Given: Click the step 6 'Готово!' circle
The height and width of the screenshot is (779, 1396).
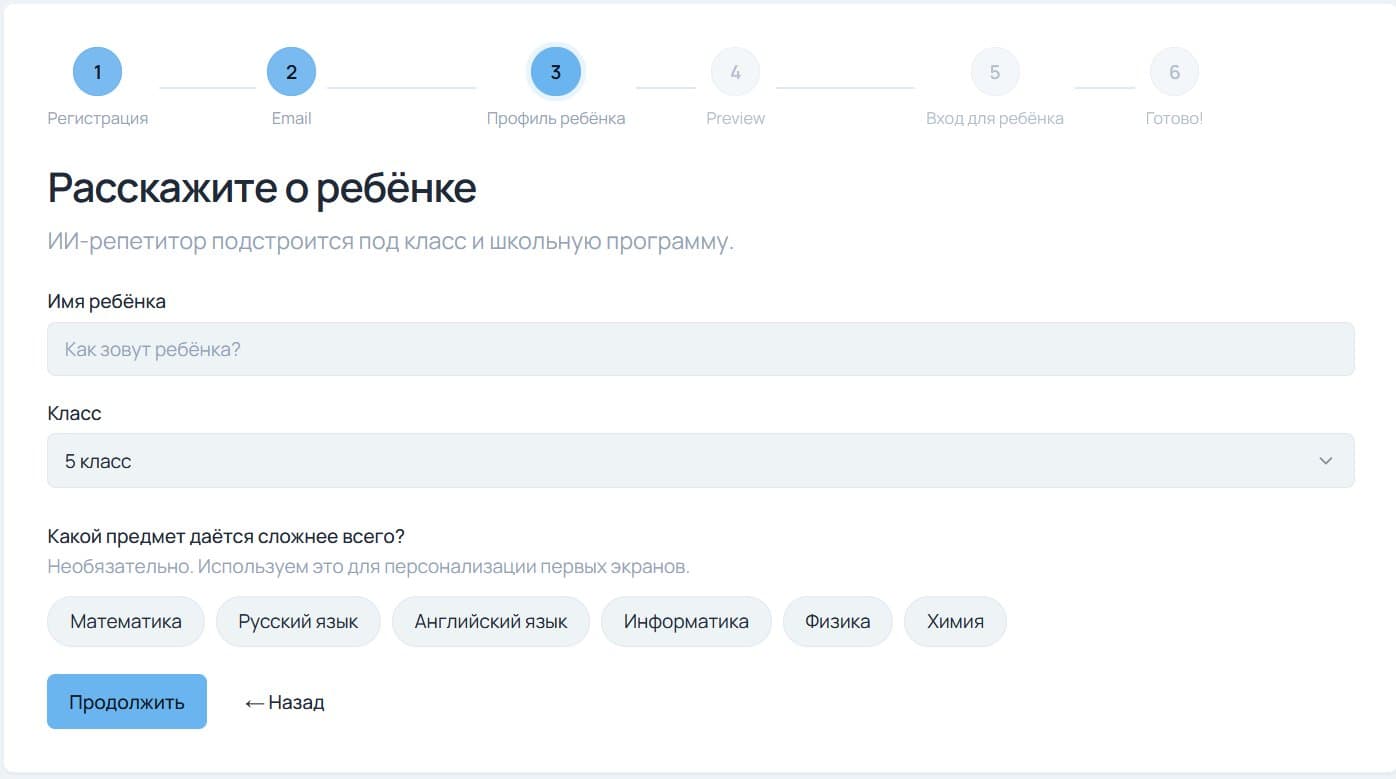Looking at the screenshot, I should click(1173, 71).
